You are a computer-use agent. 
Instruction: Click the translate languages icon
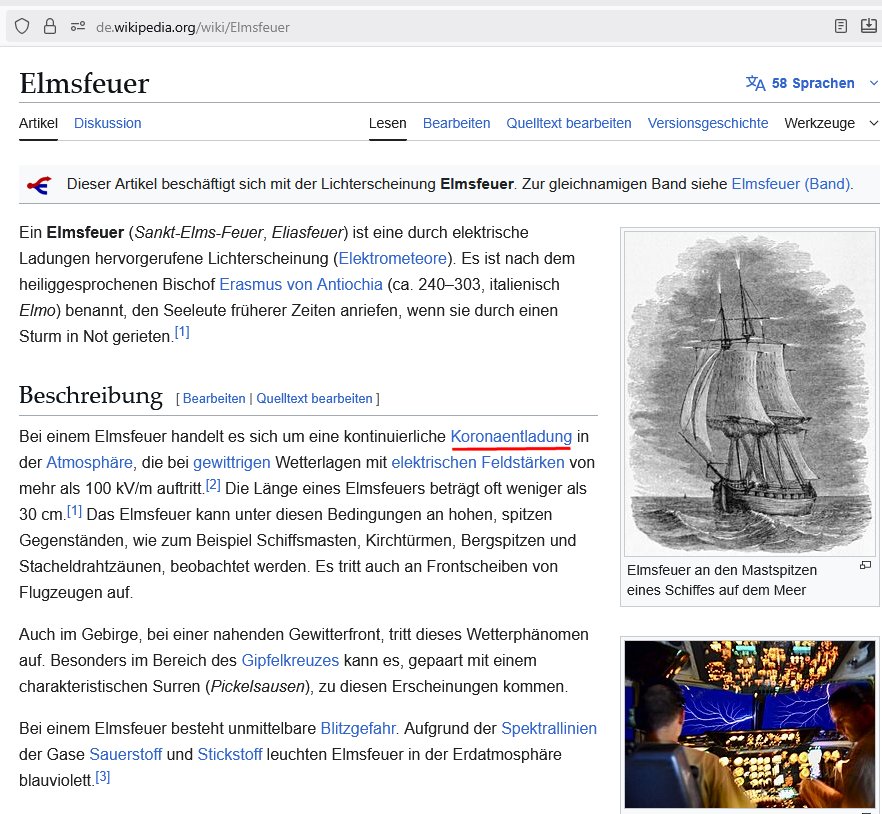tap(755, 83)
